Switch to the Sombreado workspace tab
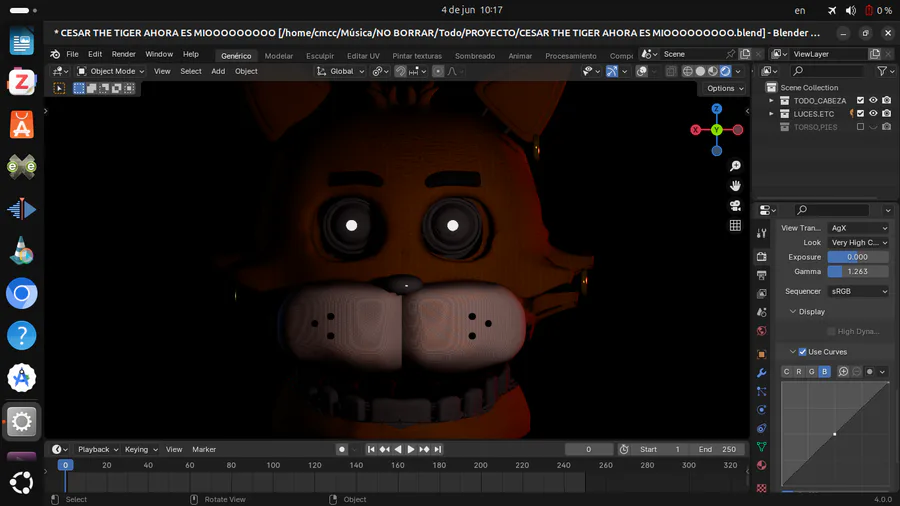Screen dimensions: 900x506 pos(475,56)
